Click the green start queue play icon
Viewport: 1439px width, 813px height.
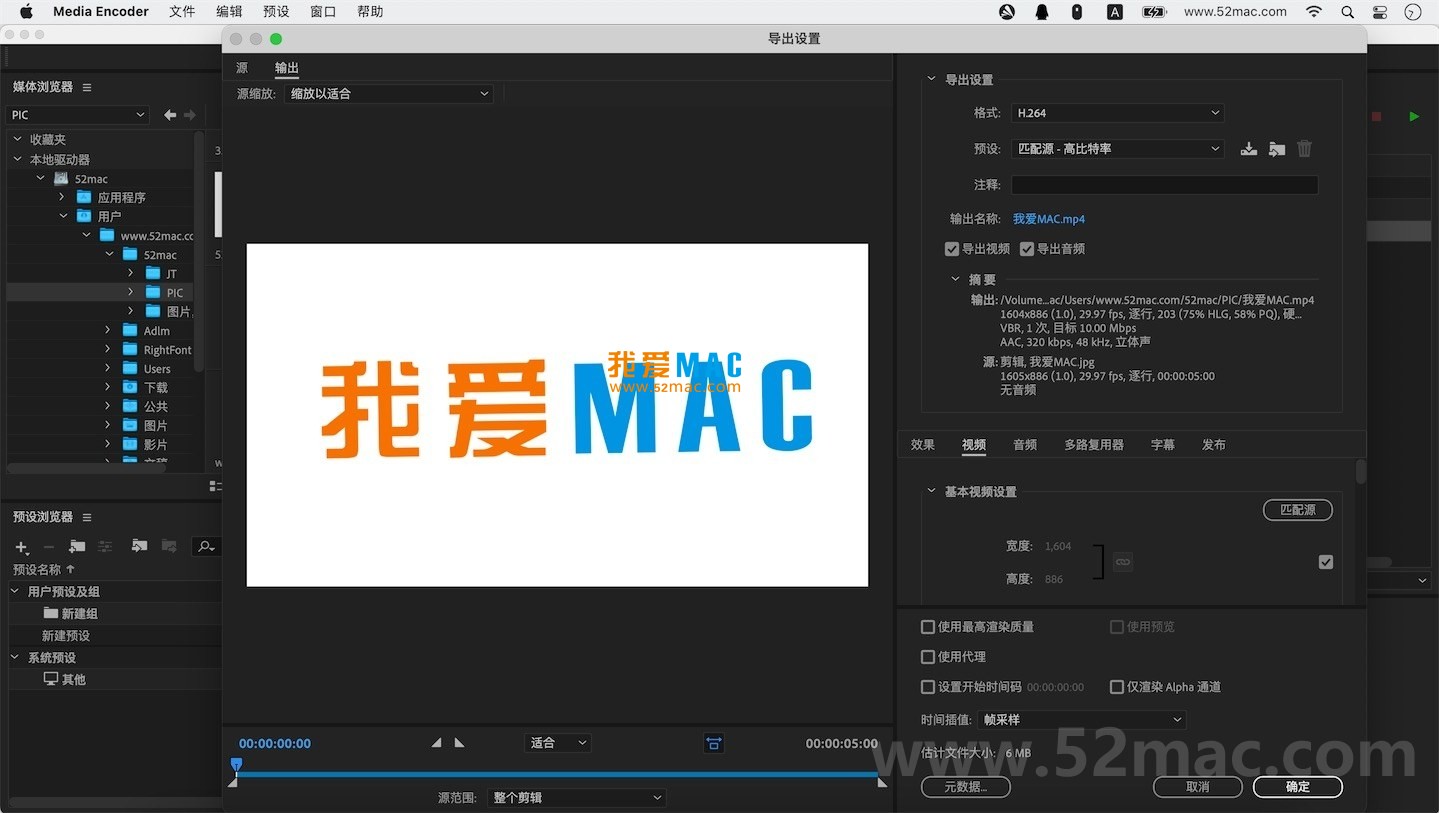1414,116
